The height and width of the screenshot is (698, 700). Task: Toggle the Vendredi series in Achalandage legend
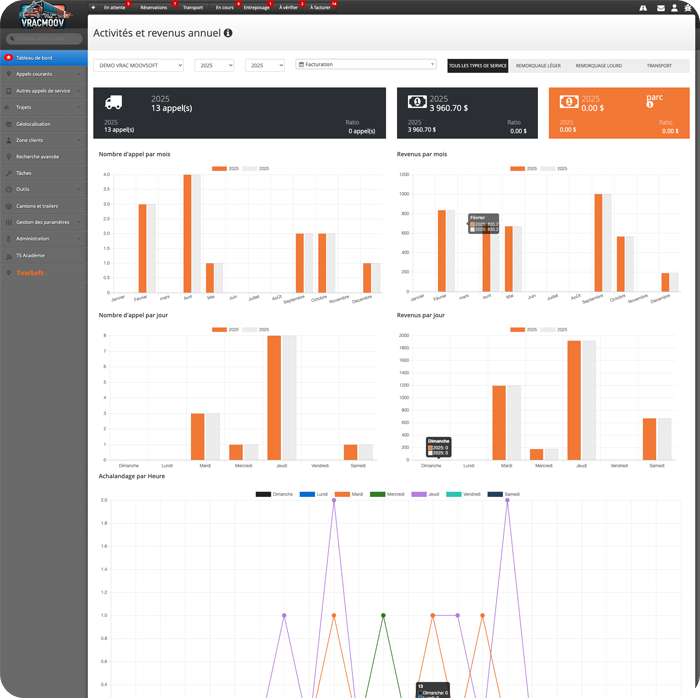463,494
